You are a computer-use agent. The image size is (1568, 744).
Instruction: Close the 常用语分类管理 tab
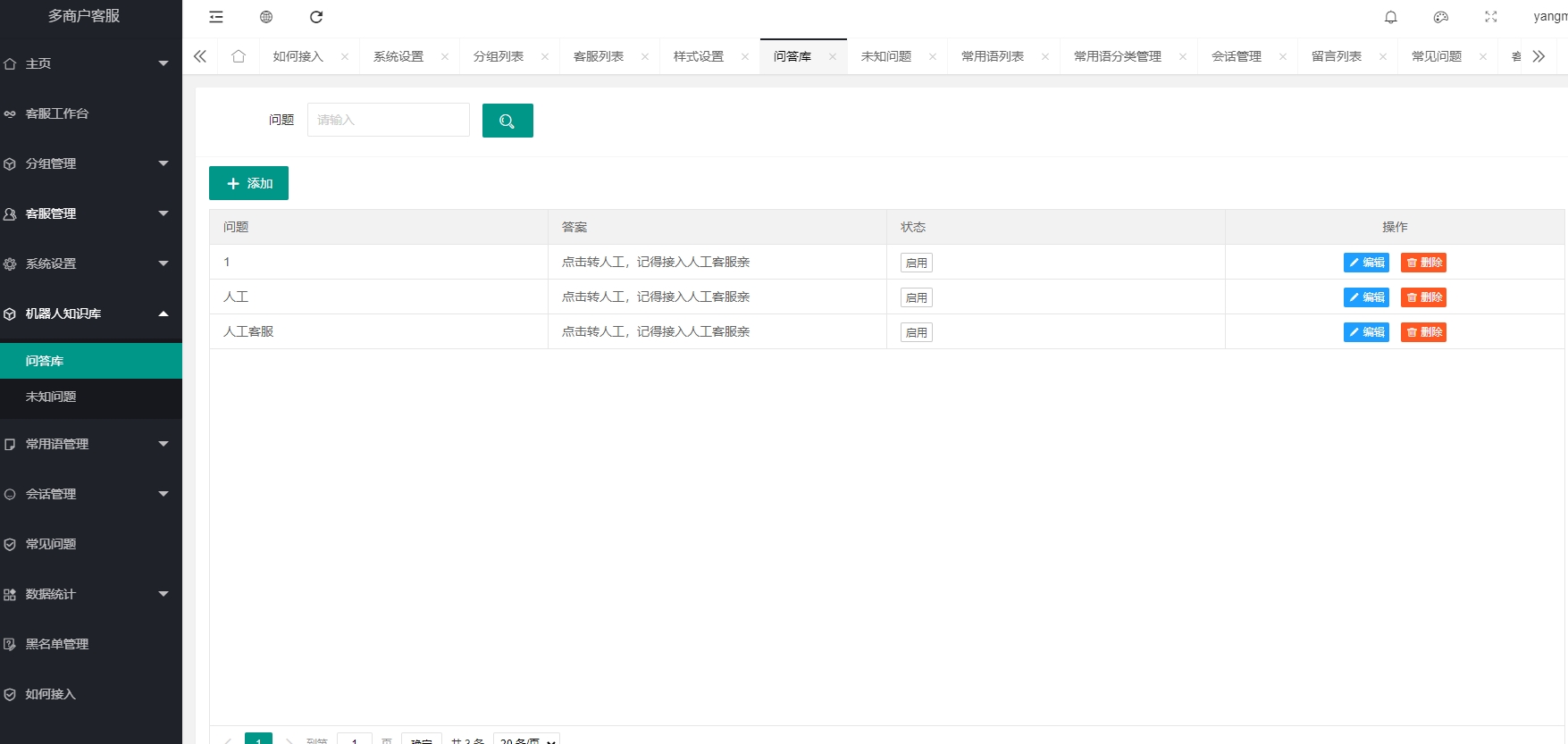pos(1183,56)
